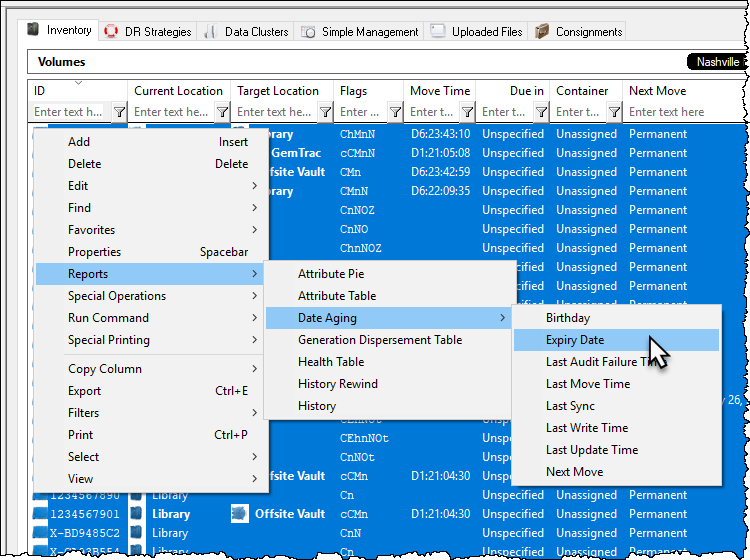Click the sort arrow above ID column

[x=79, y=83]
